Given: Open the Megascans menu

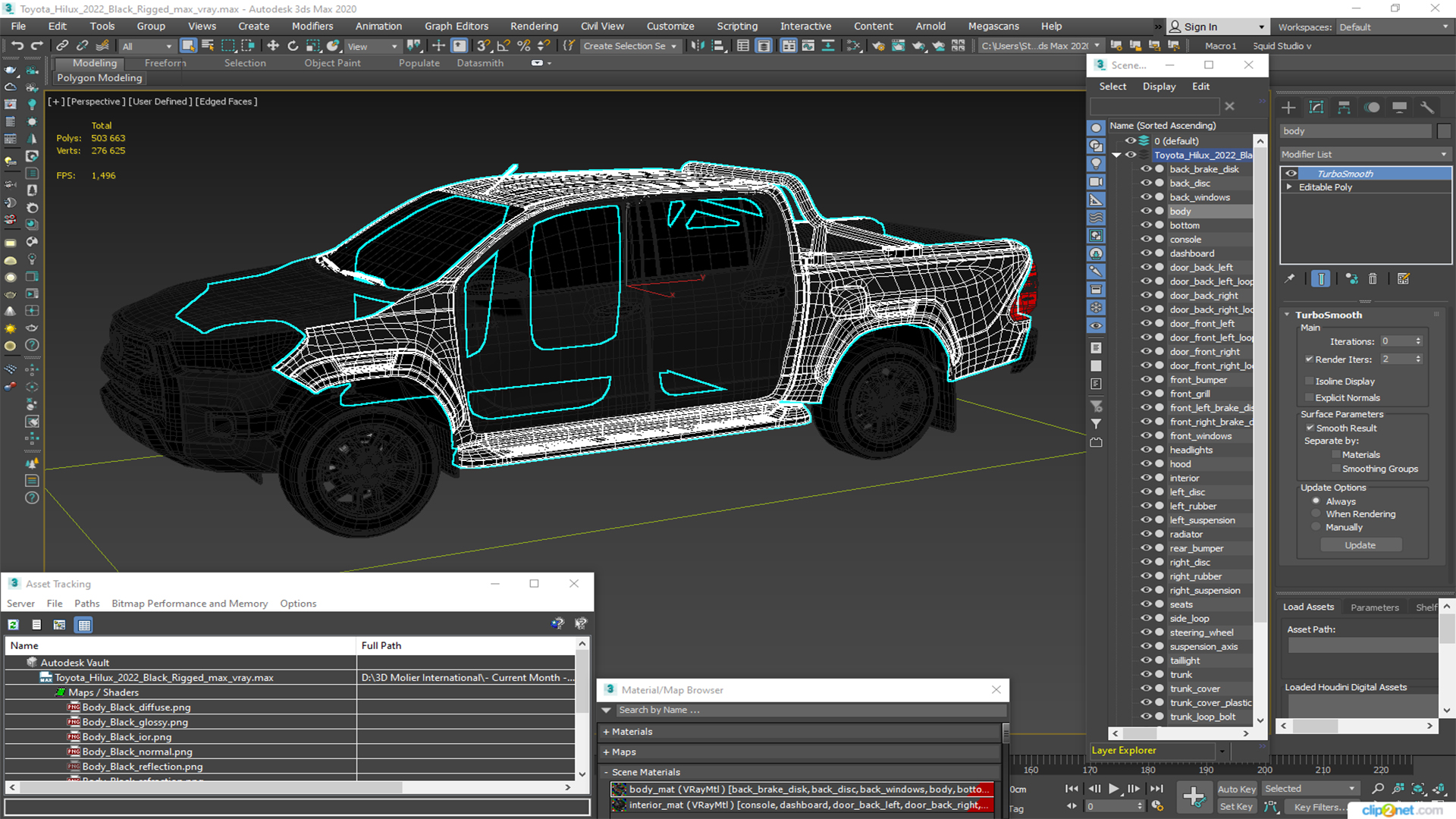Looking at the screenshot, I should coord(993,27).
